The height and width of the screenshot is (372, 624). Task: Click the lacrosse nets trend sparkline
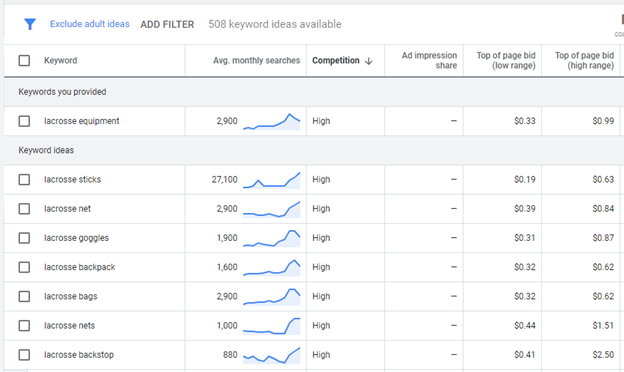point(272,326)
